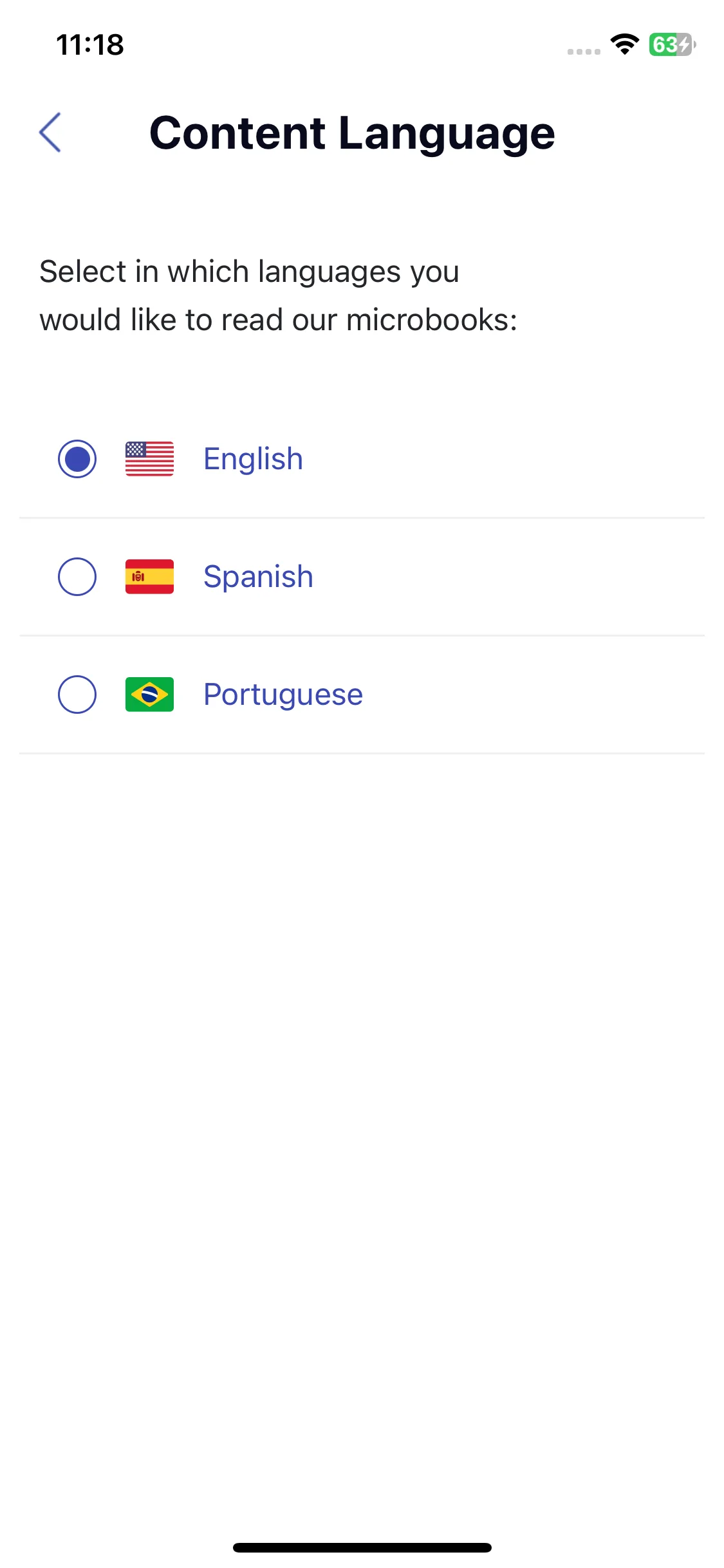The image size is (724, 1568).
Task: Tap the battery charging indicator
Action: [x=673, y=44]
